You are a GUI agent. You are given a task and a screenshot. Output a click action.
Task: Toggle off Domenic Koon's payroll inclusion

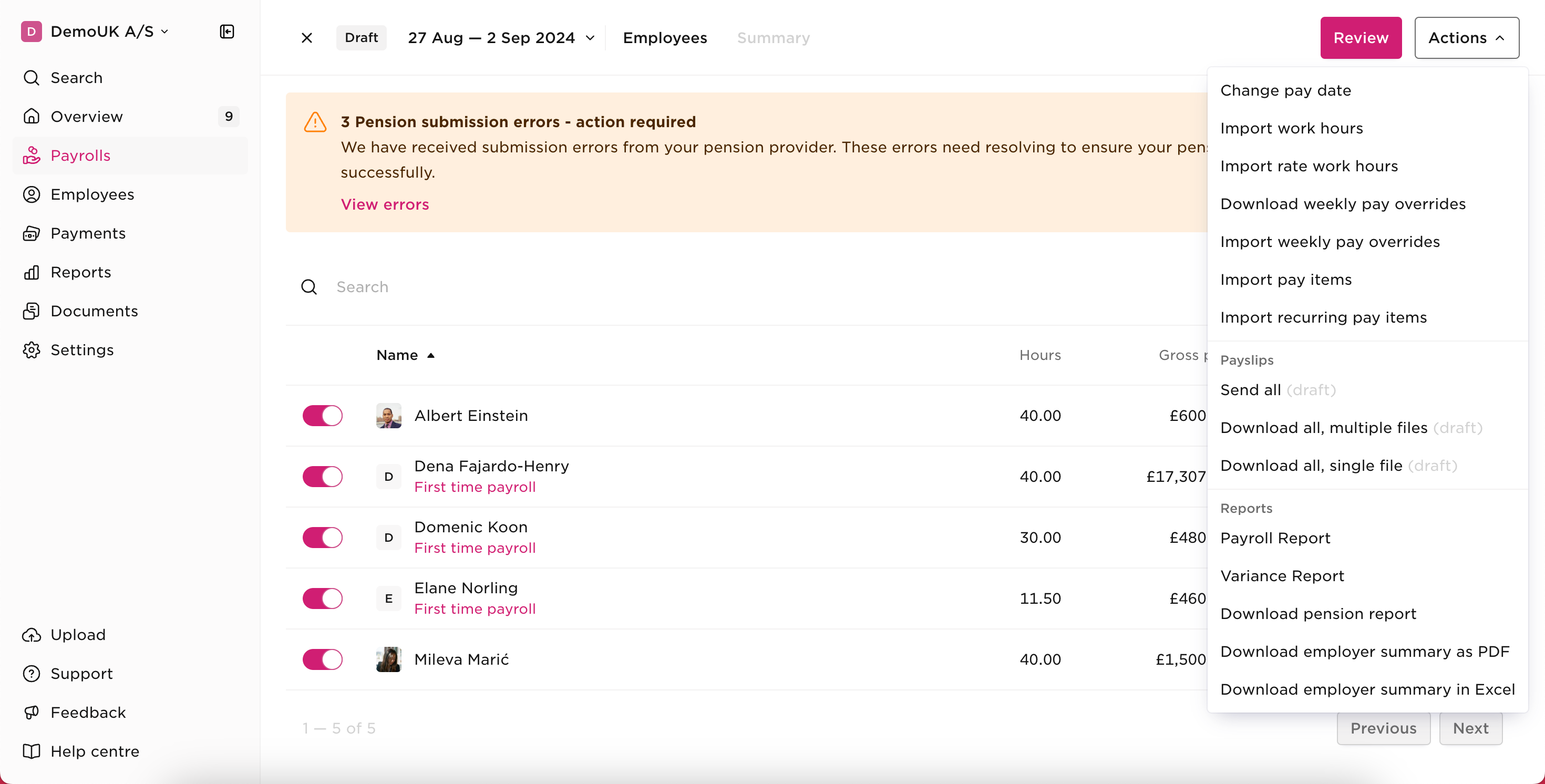click(x=322, y=538)
